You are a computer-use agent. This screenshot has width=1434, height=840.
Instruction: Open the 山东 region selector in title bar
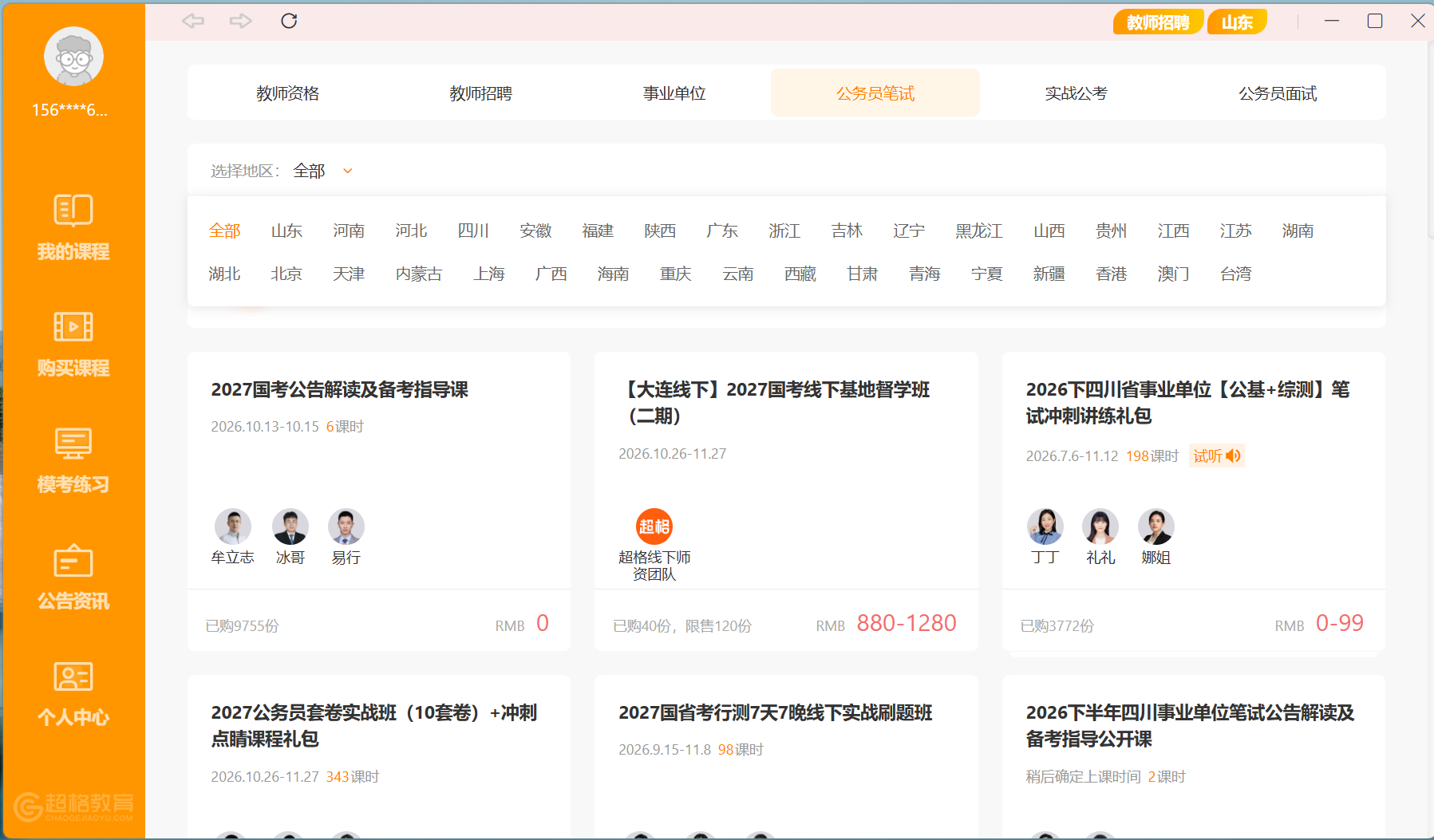coord(1237,22)
